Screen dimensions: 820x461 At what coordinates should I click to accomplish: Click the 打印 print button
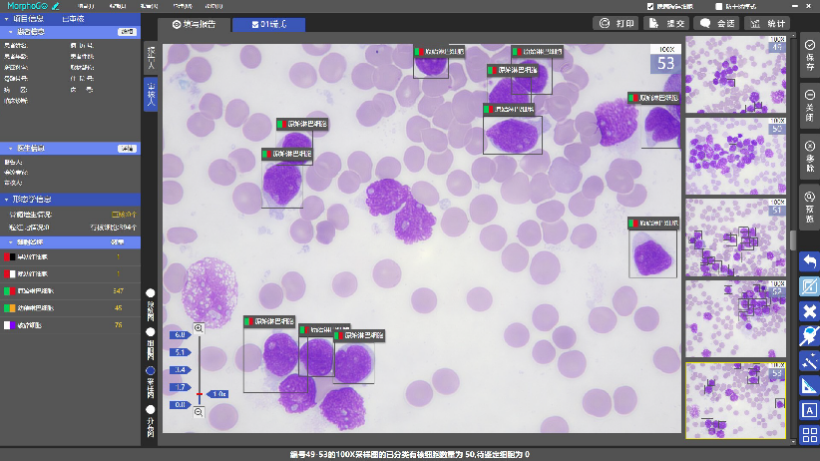point(616,24)
